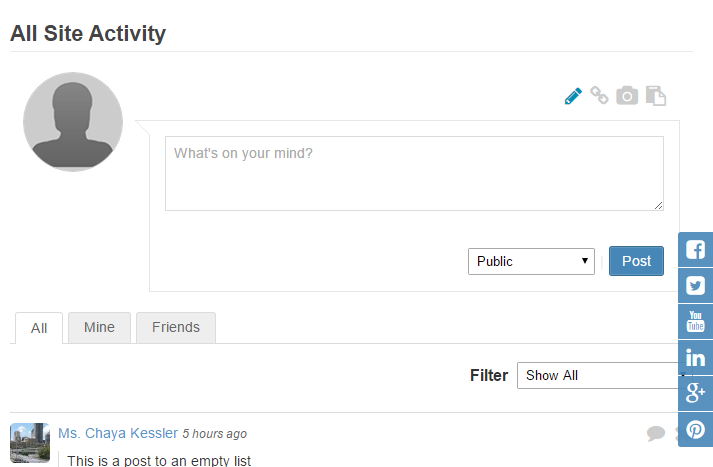Open the Public visibility dropdown
Viewport: 713px width, 467px height.
531,261
